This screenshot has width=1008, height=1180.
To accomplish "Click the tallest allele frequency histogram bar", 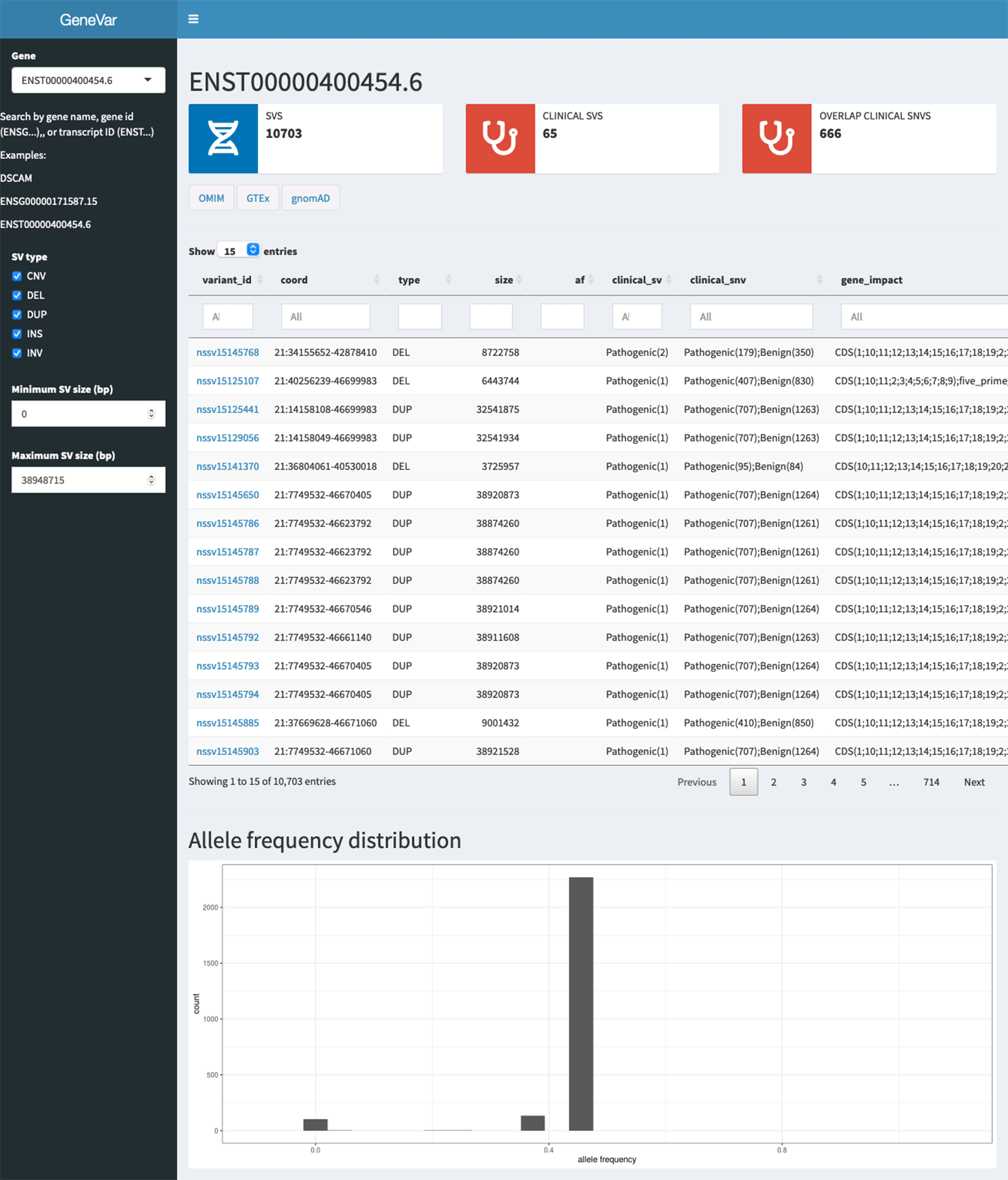I will [581, 1003].
